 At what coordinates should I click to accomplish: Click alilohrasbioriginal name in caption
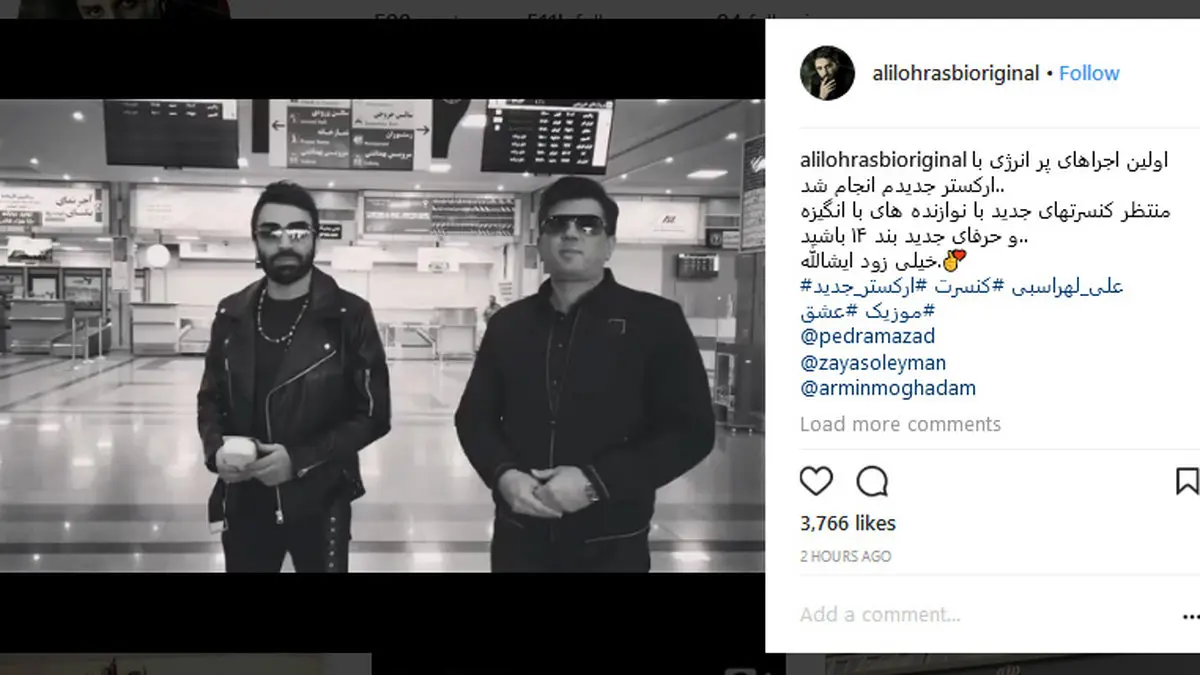click(x=884, y=160)
